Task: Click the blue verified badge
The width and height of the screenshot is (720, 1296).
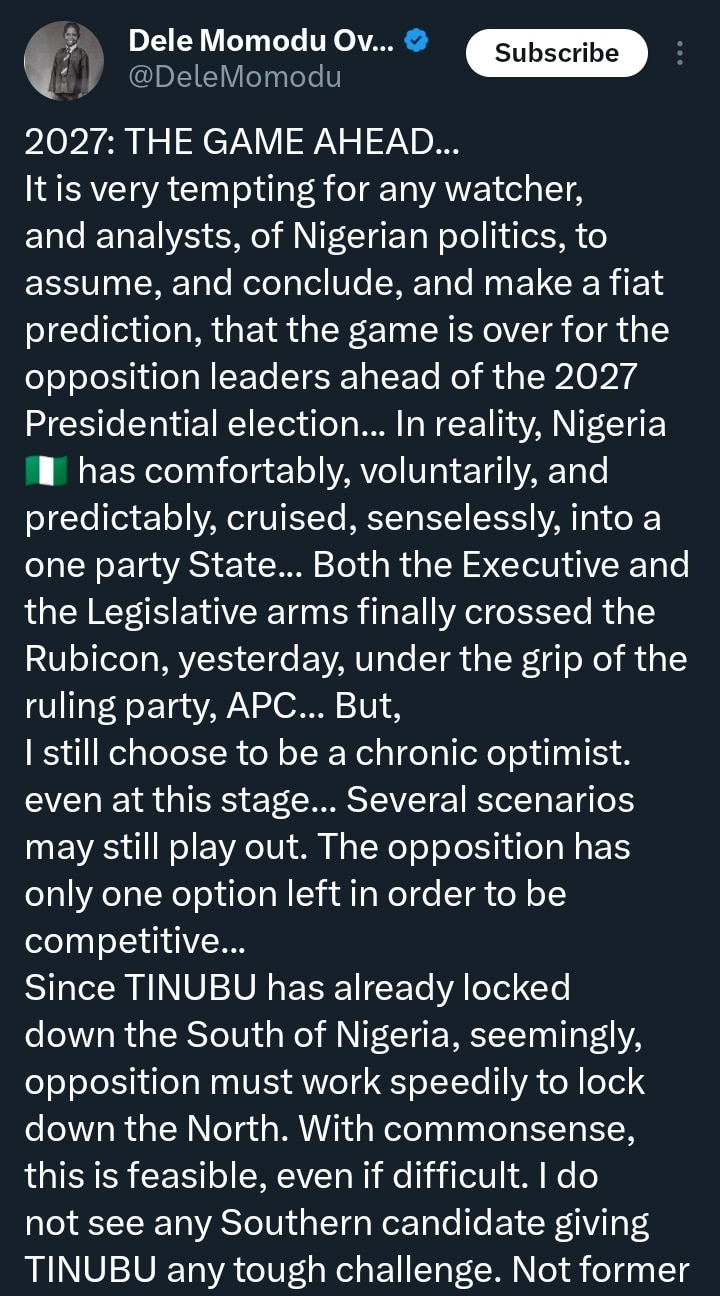Action: (x=417, y=41)
